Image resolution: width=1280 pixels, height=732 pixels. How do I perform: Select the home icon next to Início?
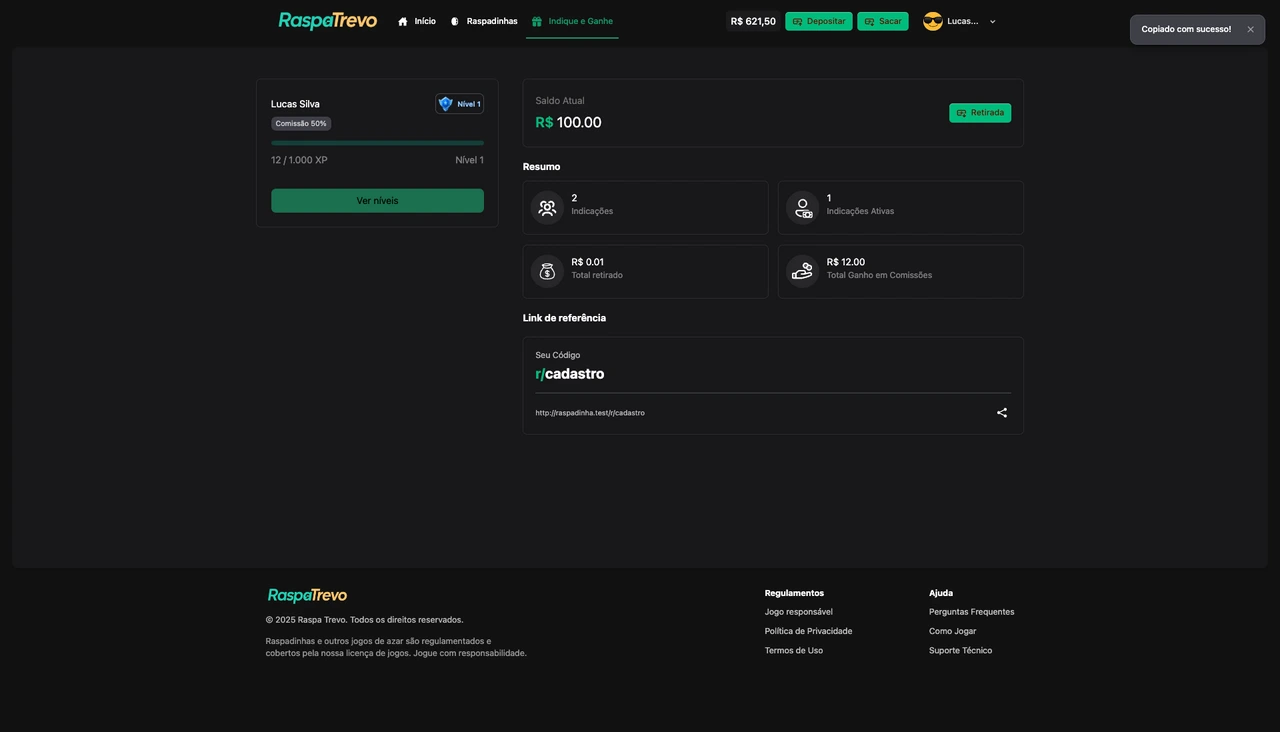click(402, 20)
